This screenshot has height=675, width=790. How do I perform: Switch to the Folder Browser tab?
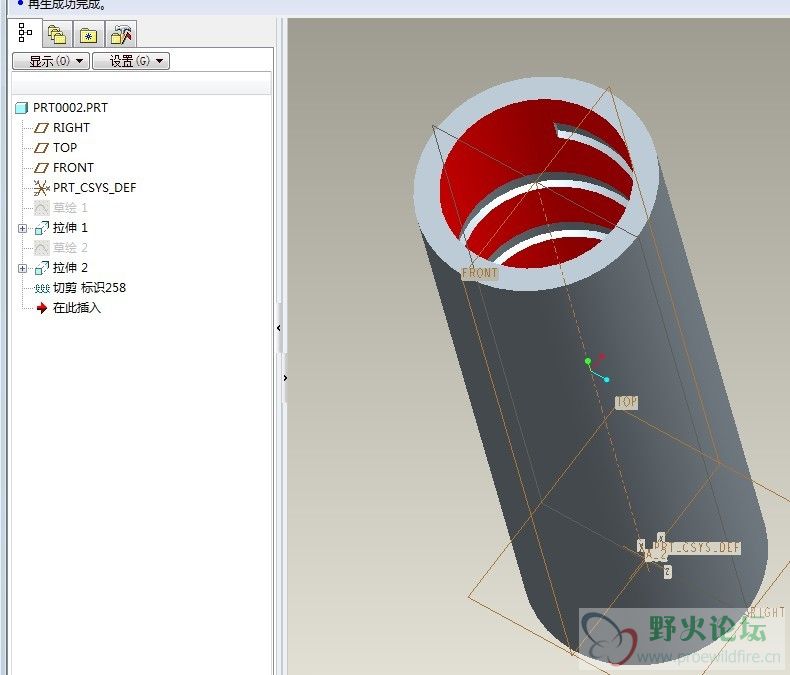(x=57, y=34)
